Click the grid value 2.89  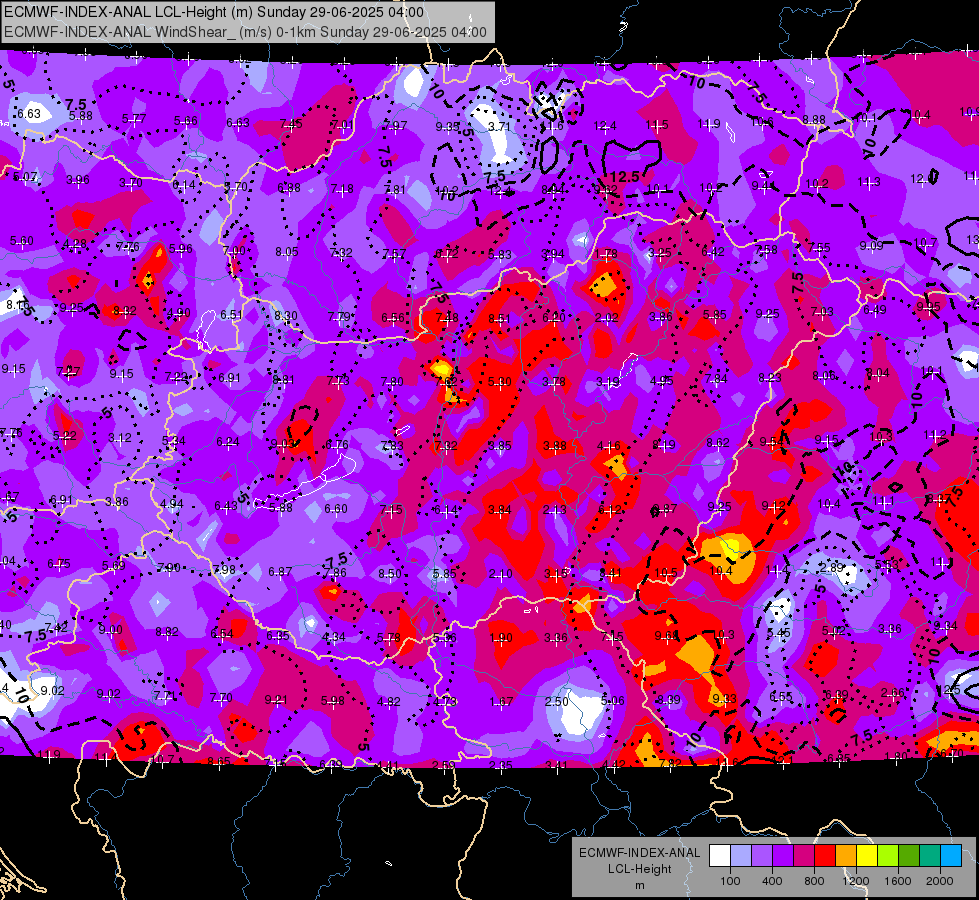pos(832,568)
